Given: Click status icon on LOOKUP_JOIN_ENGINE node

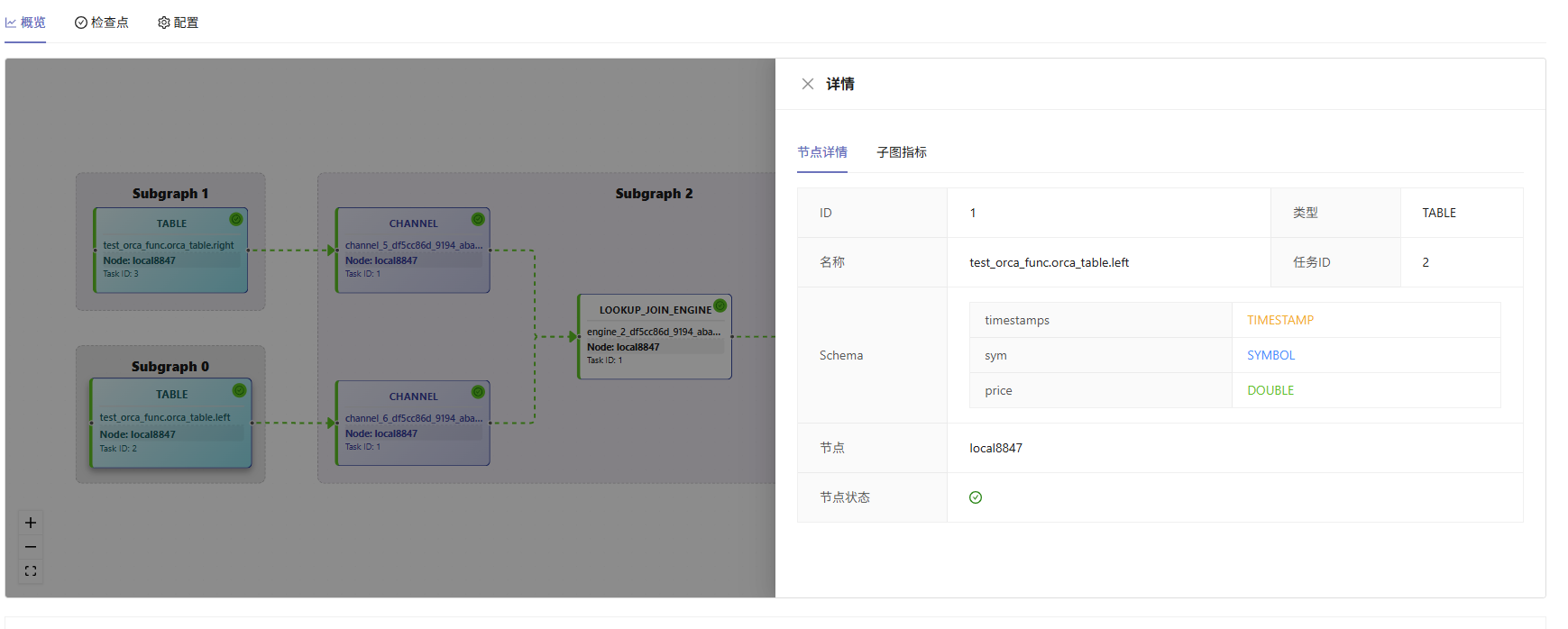Looking at the screenshot, I should (720, 305).
